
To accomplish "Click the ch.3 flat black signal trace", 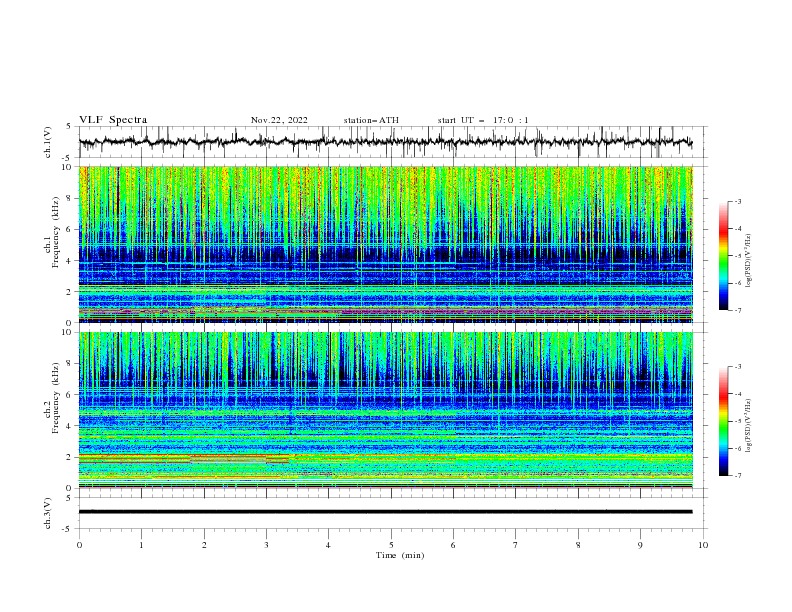I will pos(385,512).
